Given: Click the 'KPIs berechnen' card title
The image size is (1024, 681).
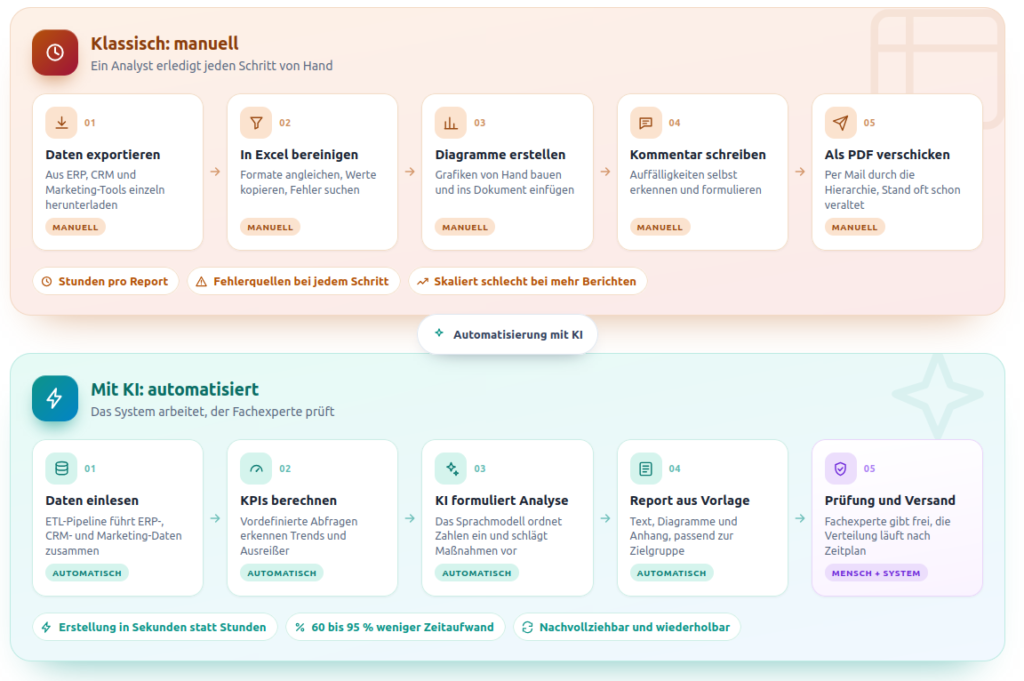Looking at the screenshot, I should (x=289, y=500).
